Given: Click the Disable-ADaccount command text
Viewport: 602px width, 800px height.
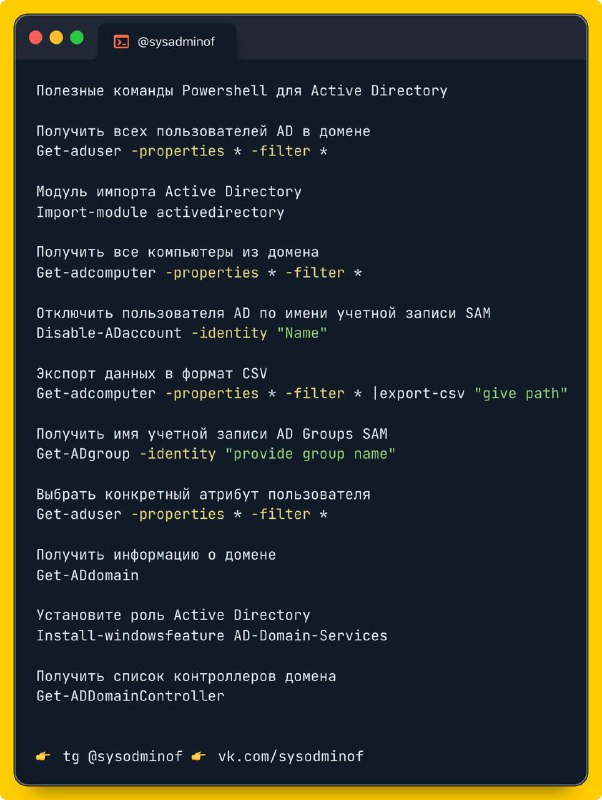Looking at the screenshot, I should point(109,333).
